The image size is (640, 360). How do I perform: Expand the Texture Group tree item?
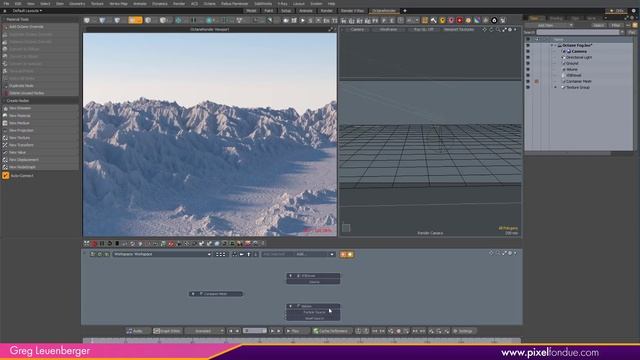coord(555,87)
